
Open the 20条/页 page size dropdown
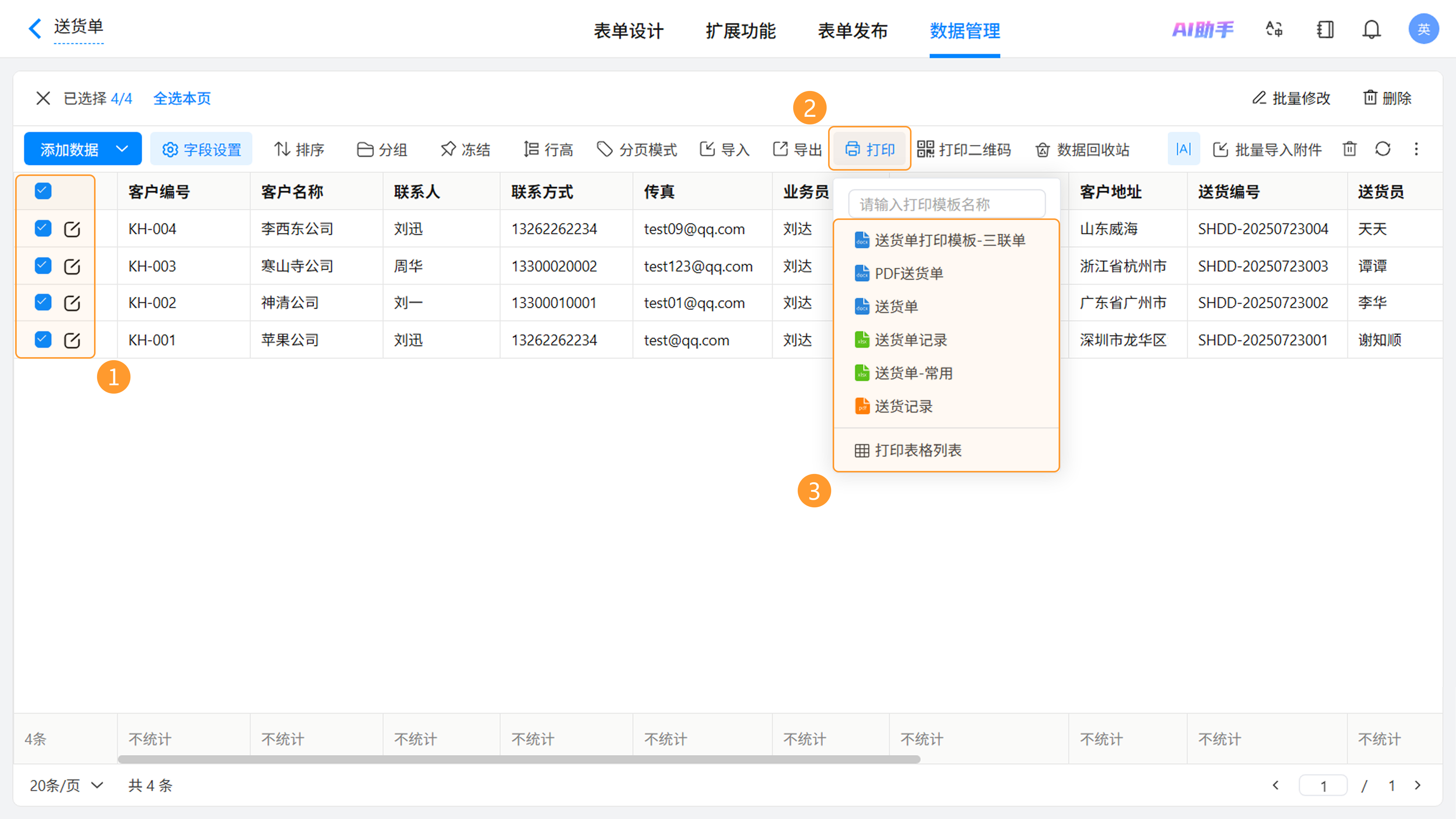point(66,785)
